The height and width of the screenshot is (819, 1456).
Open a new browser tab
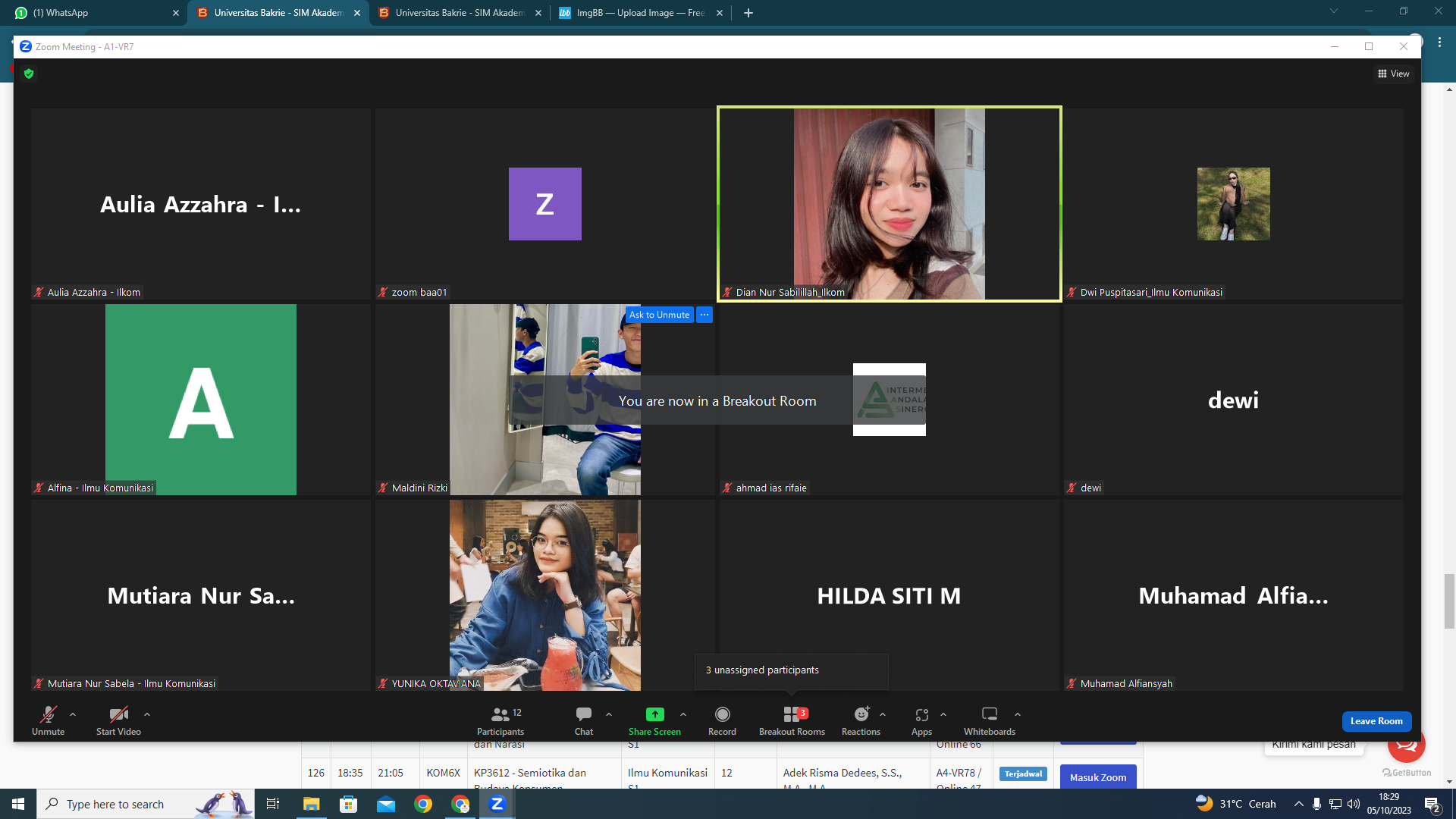(748, 13)
